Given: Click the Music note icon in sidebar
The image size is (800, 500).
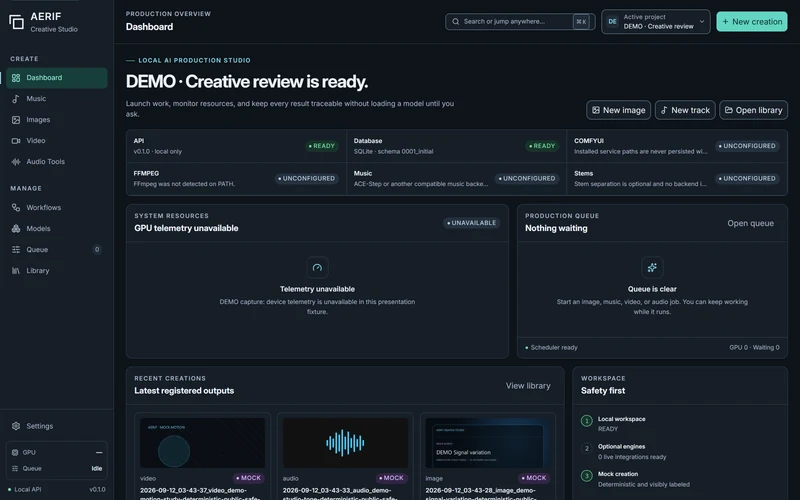Looking at the screenshot, I should click(x=16, y=99).
